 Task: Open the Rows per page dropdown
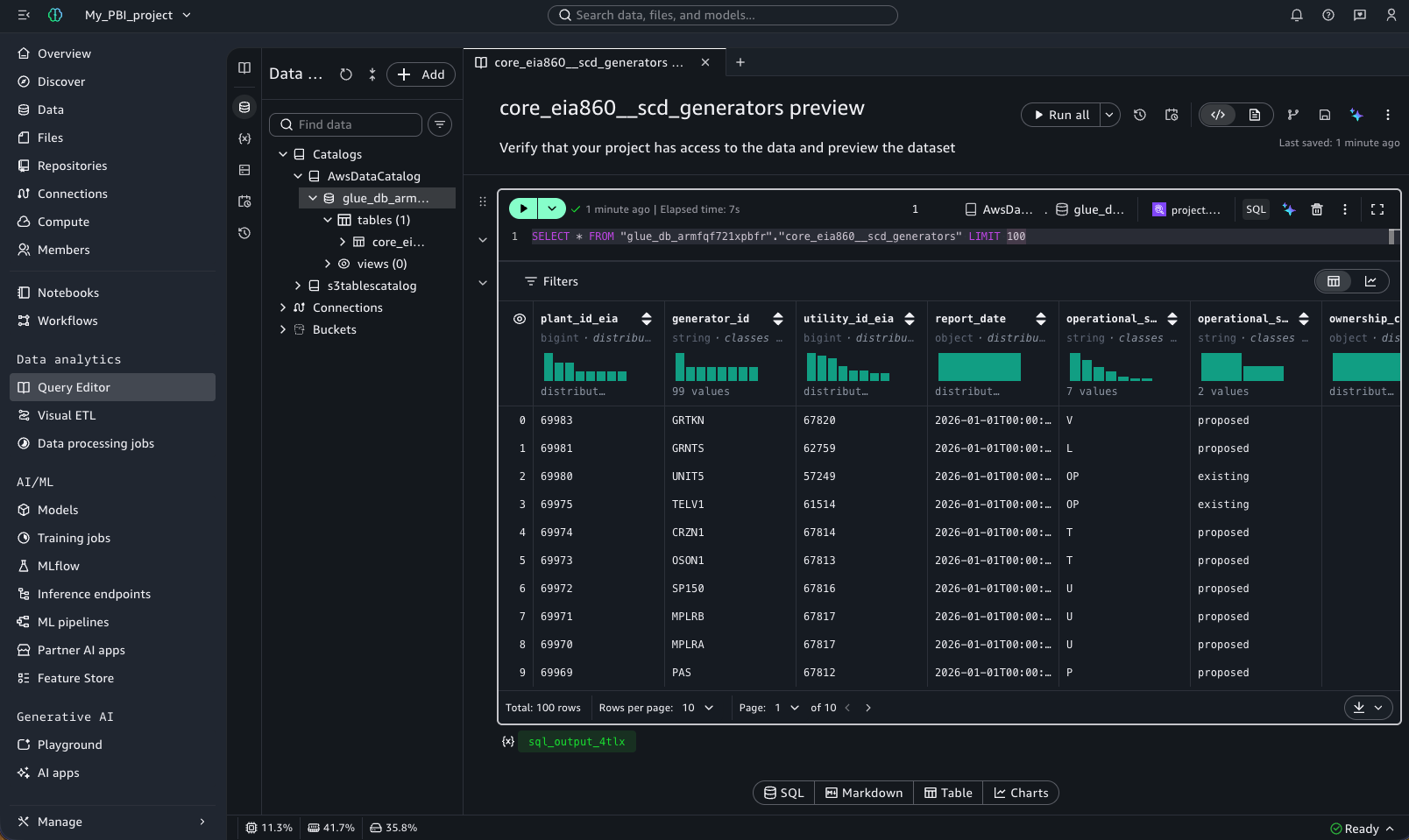[x=698, y=708]
